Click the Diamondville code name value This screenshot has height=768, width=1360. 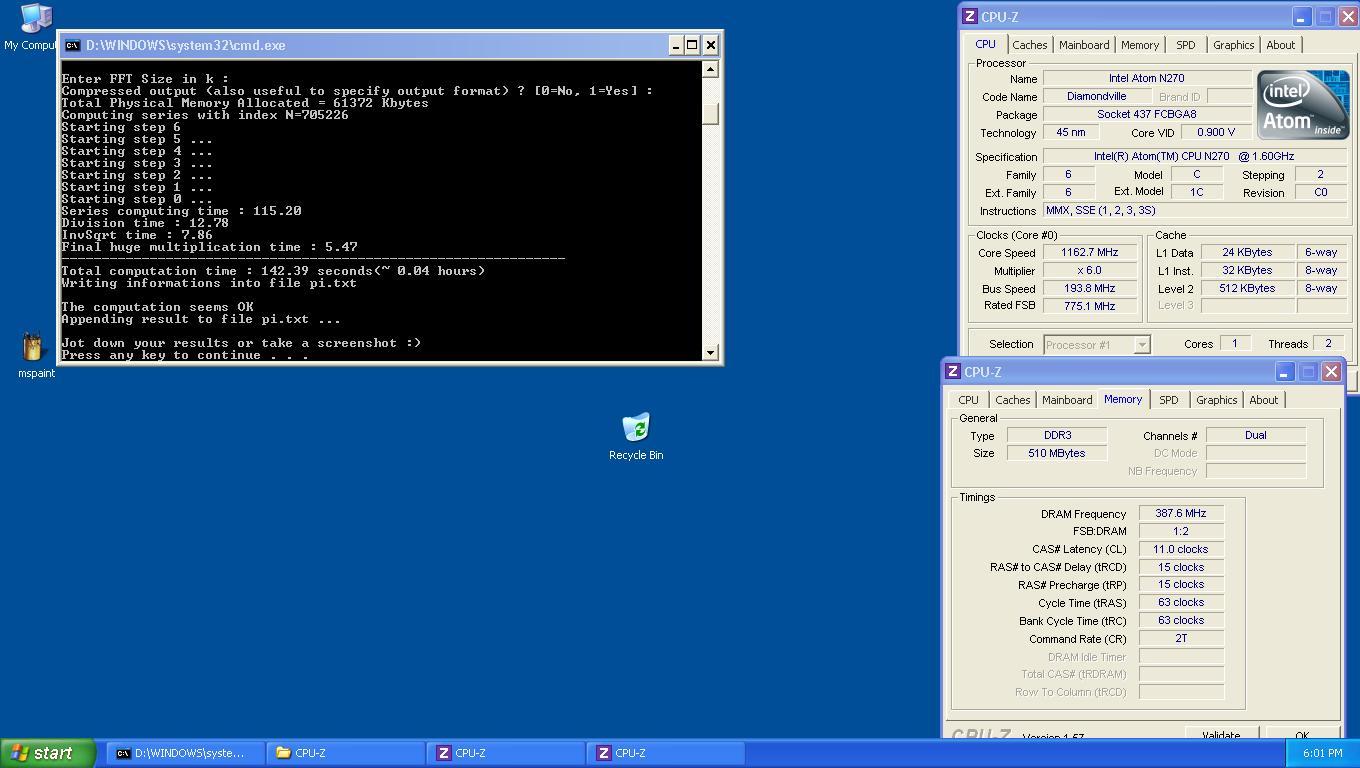[x=1097, y=96]
